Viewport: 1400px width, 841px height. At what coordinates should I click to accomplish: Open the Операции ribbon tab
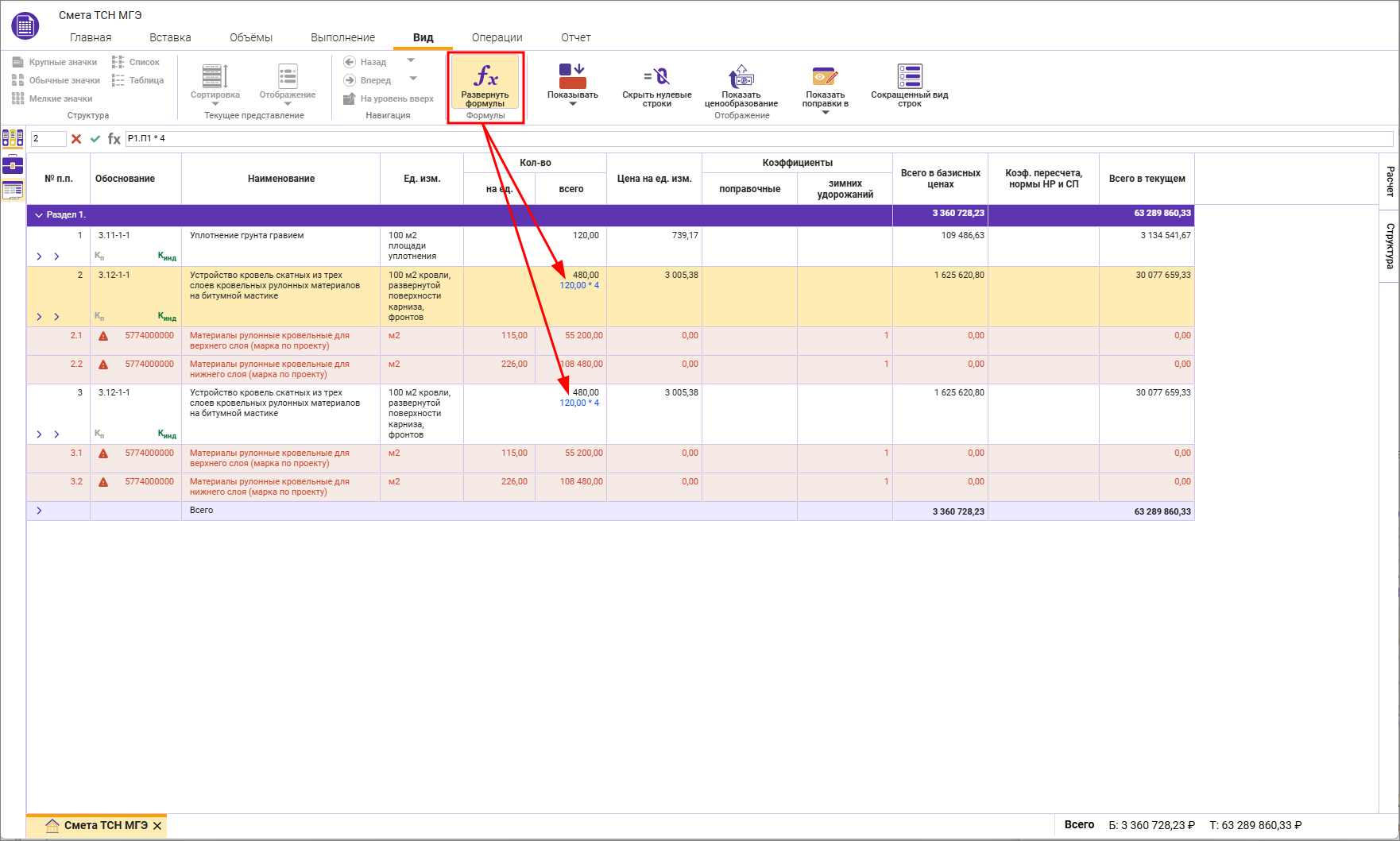[497, 37]
